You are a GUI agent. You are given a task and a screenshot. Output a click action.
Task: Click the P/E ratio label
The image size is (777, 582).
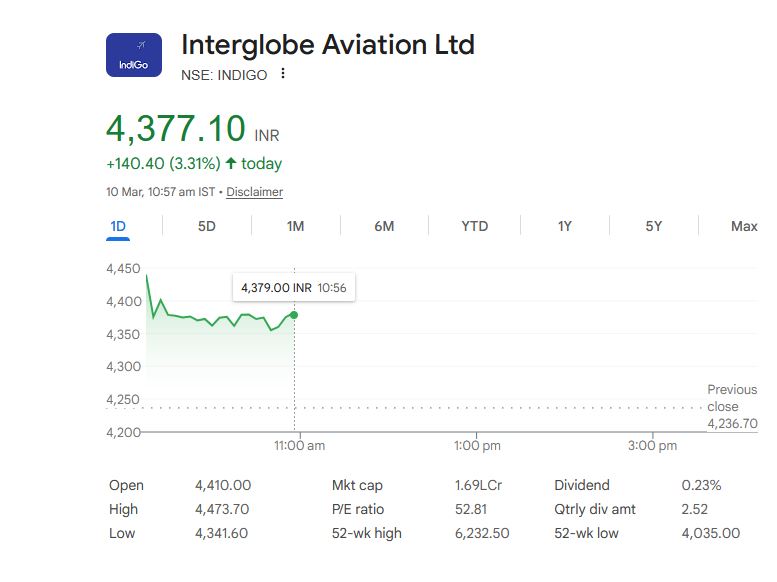(360, 509)
